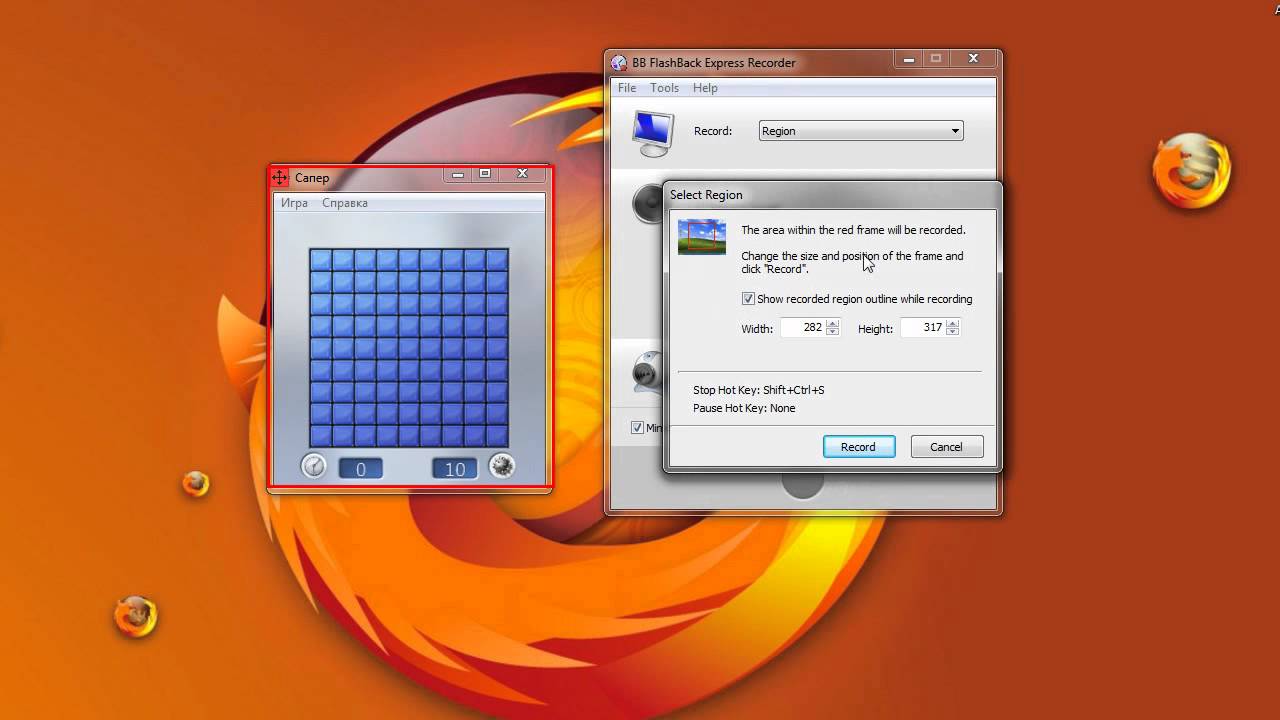Click the Cancel button in Select Region dialog
The height and width of the screenshot is (720, 1280).
[947, 447]
